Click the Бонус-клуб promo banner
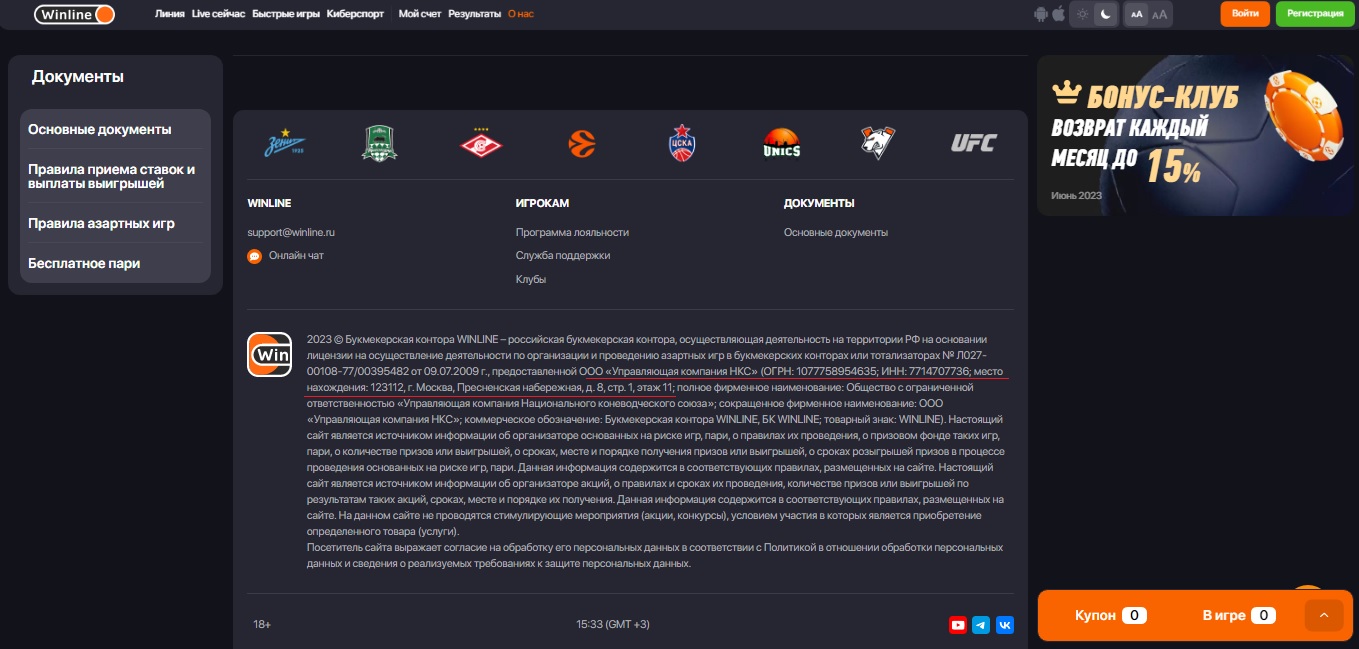This screenshot has height=649, width=1359. (1189, 135)
